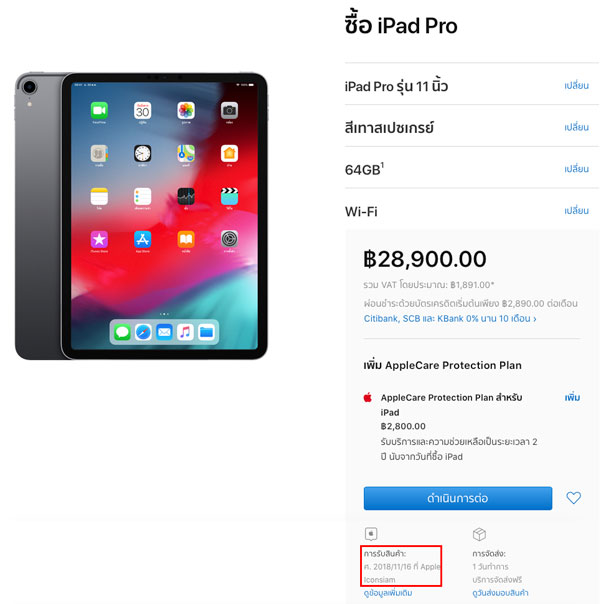
Task: Click the FaceTime icon on iPad screen
Action: pos(99,111)
